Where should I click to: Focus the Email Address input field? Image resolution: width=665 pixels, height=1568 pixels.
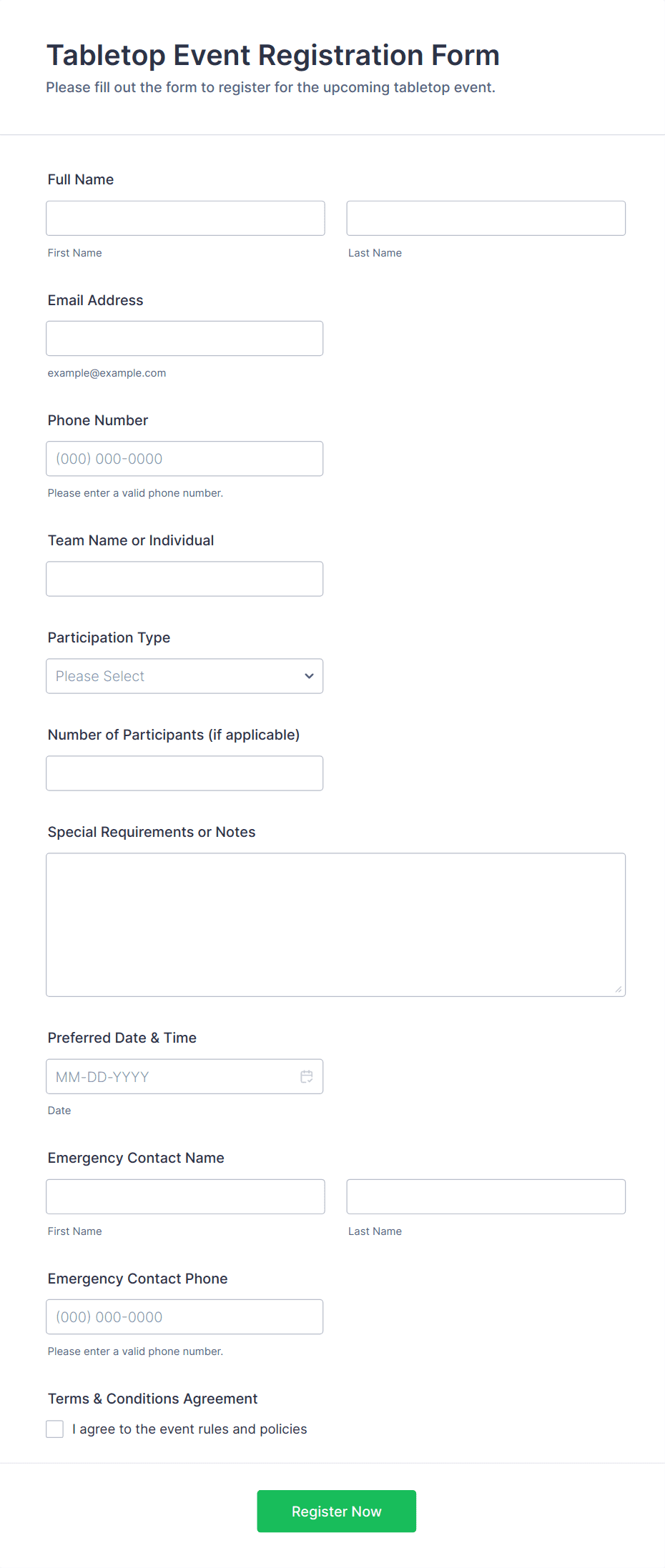[x=184, y=338]
